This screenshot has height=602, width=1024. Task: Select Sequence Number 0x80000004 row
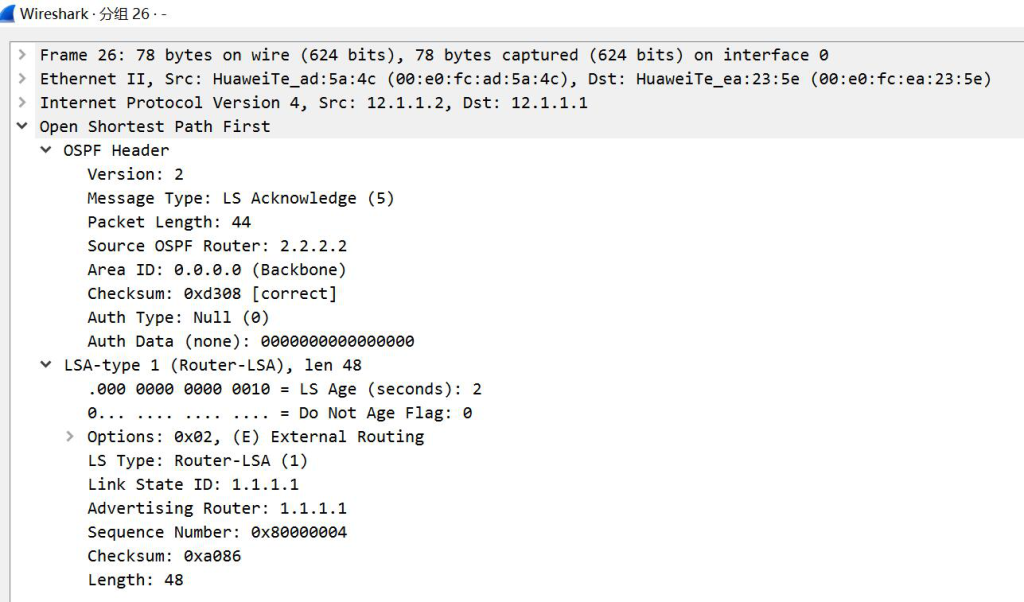point(217,532)
